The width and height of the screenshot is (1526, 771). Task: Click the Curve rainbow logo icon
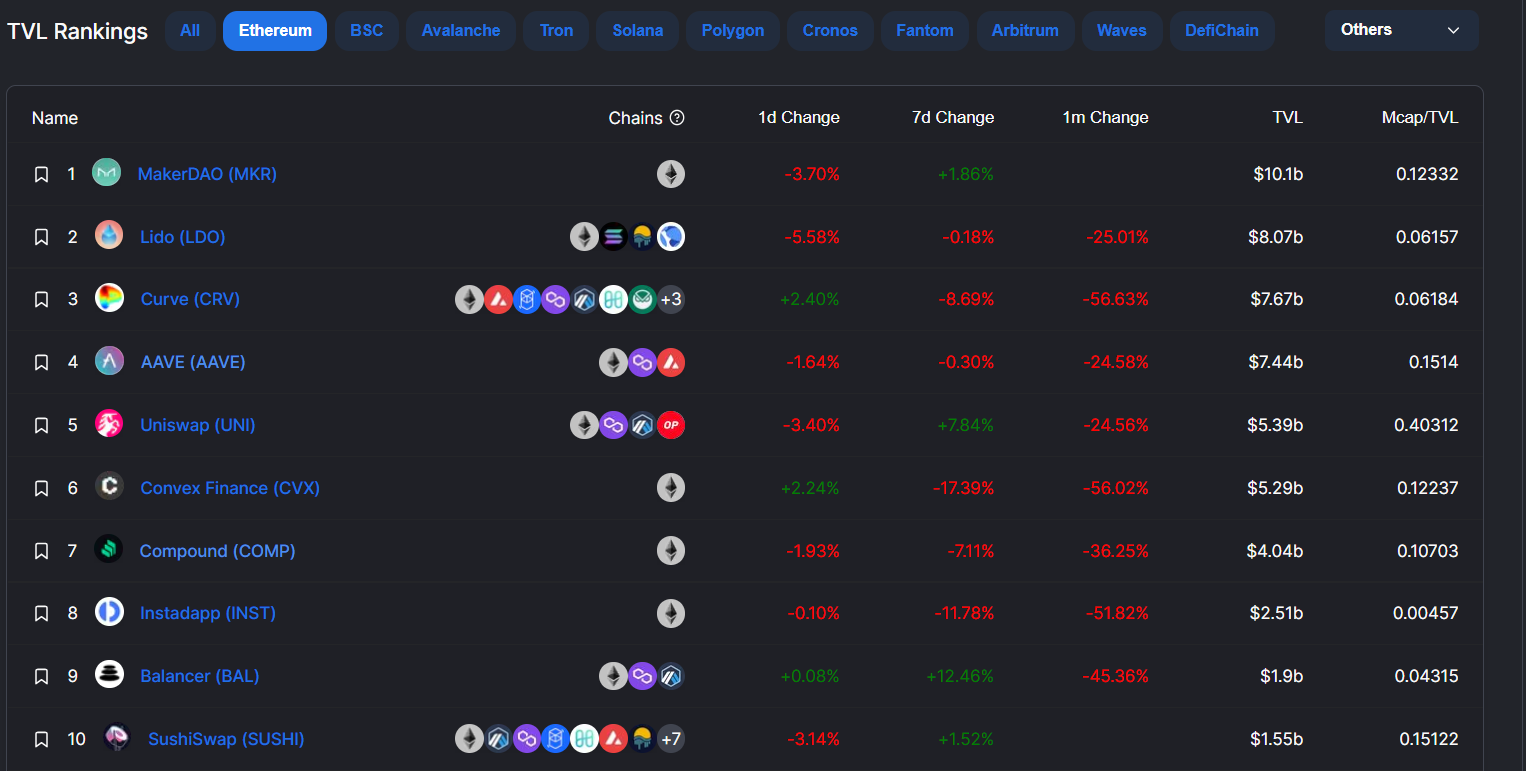pos(109,298)
